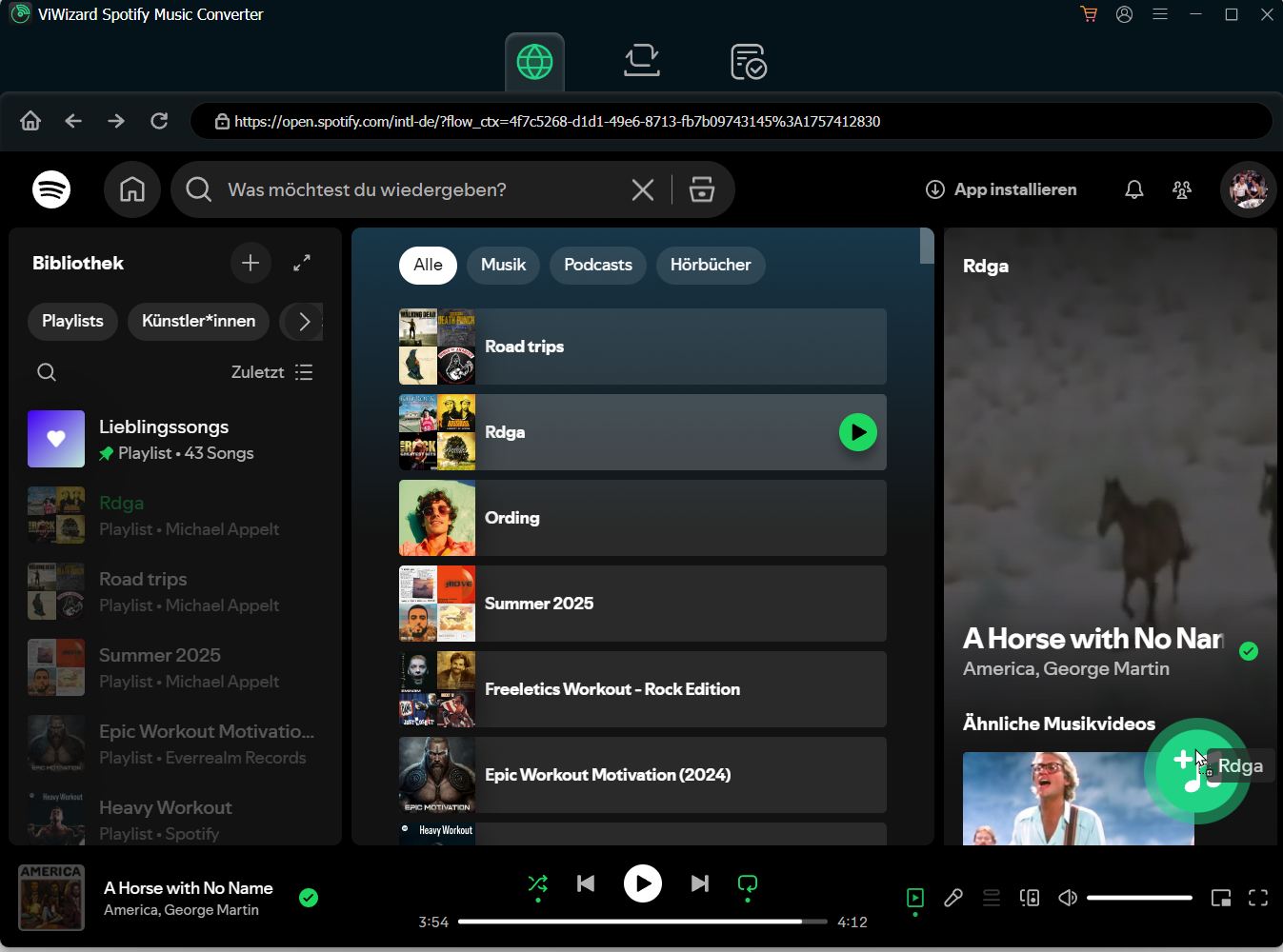Reload the Spotify web page
Viewport: 1283px width, 952px height.
click(159, 121)
